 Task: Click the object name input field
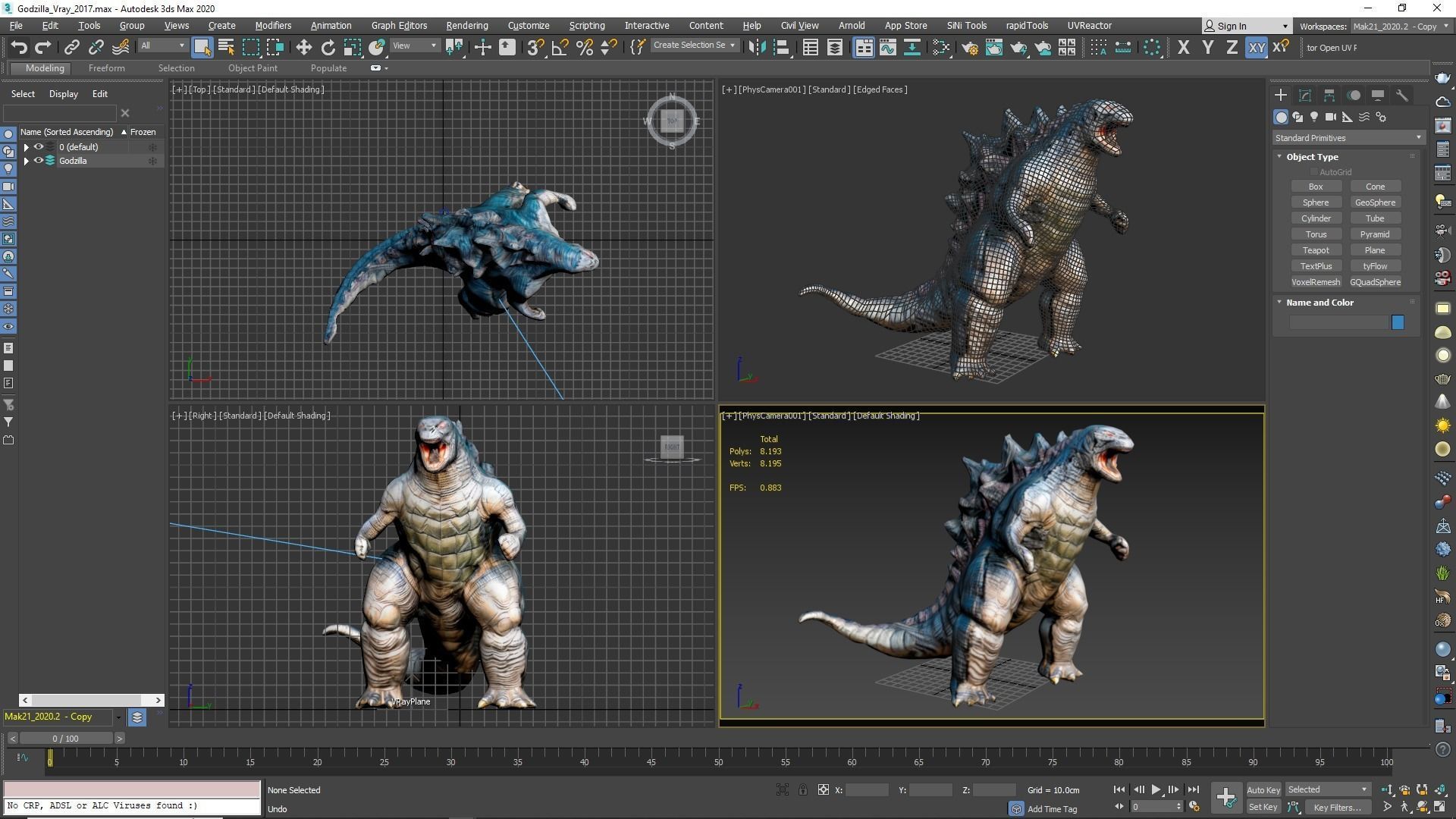[x=1338, y=323]
